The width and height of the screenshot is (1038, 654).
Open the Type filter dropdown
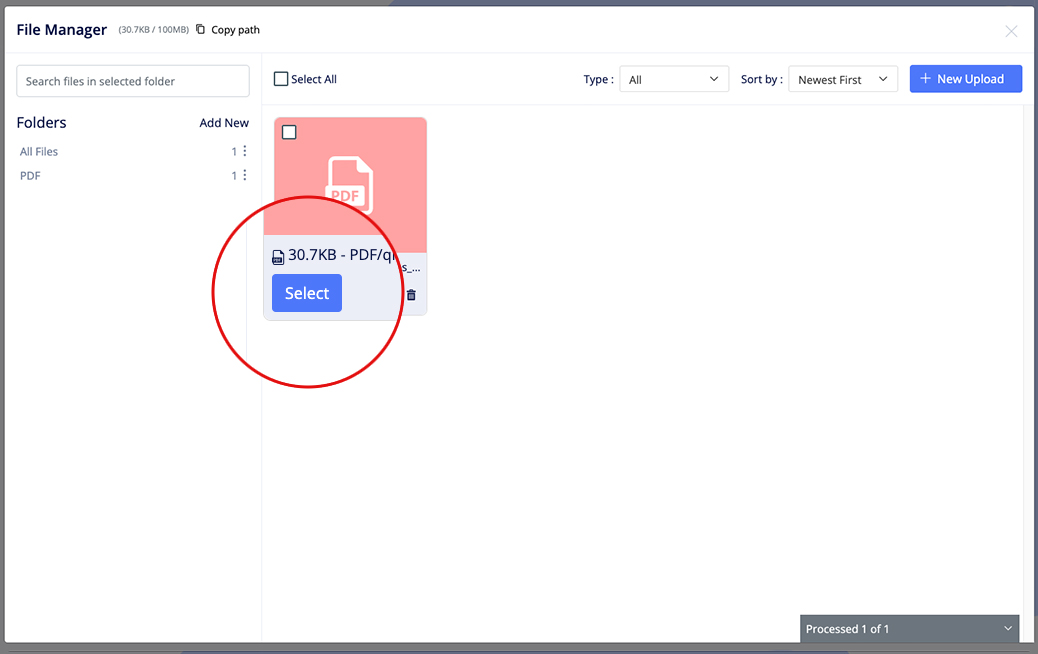click(673, 79)
